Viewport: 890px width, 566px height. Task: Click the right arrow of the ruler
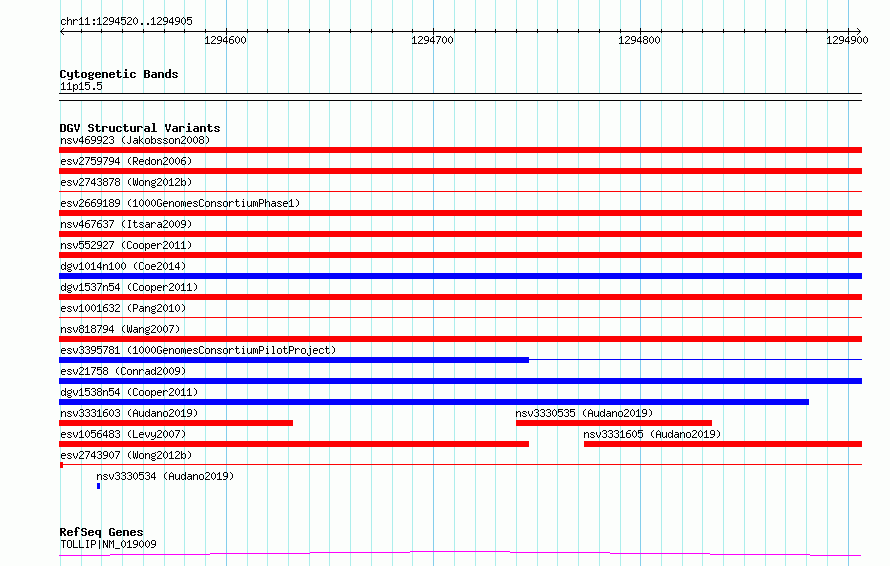(859, 32)
